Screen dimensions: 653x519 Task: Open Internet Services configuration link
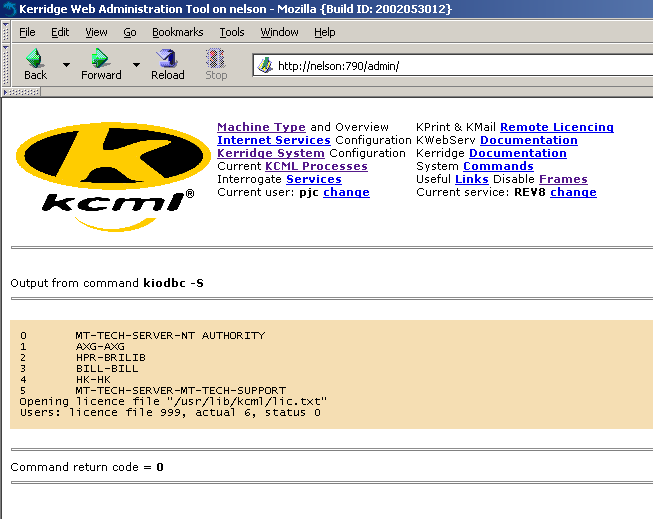[x=274, y=140]
